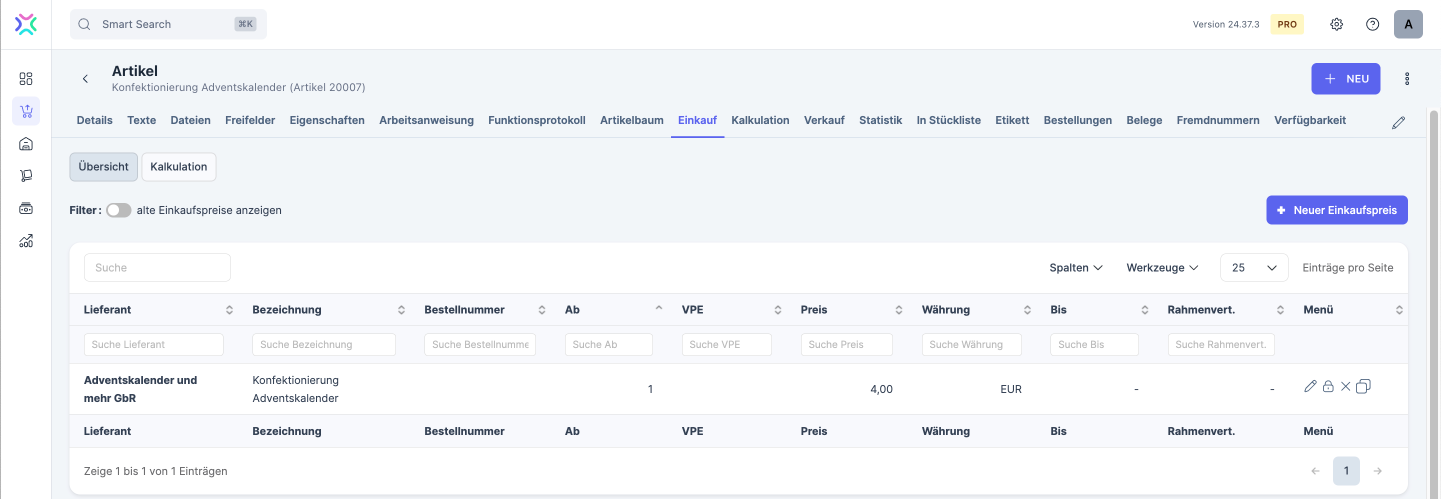The width and height of the screenshot is (1441, 499).
Task: Open the dashboard grid icon in the sidebar
Action: [x=26, y=79]
